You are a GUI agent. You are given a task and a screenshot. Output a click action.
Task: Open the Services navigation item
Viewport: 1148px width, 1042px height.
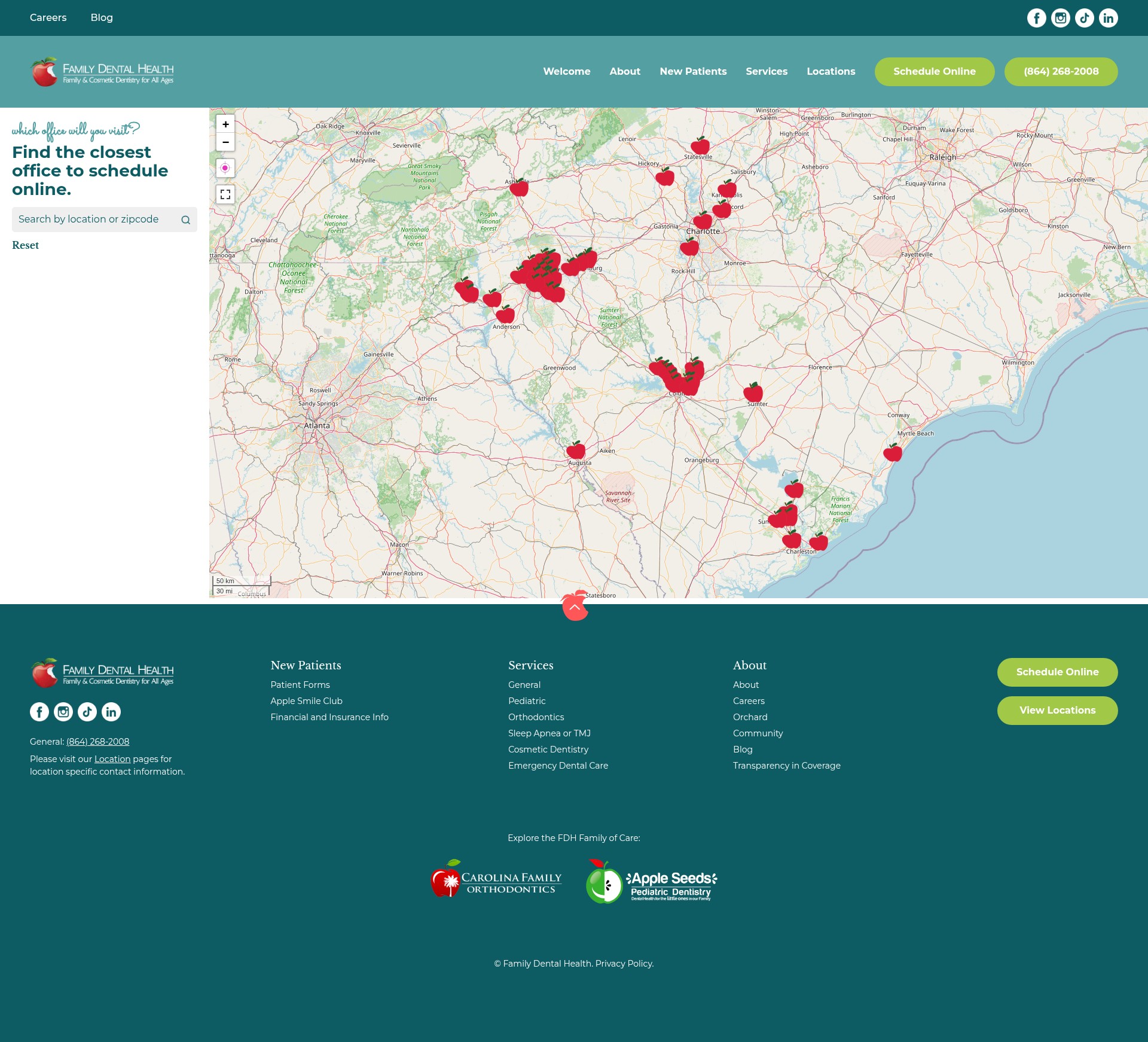(x=767, y=72)
